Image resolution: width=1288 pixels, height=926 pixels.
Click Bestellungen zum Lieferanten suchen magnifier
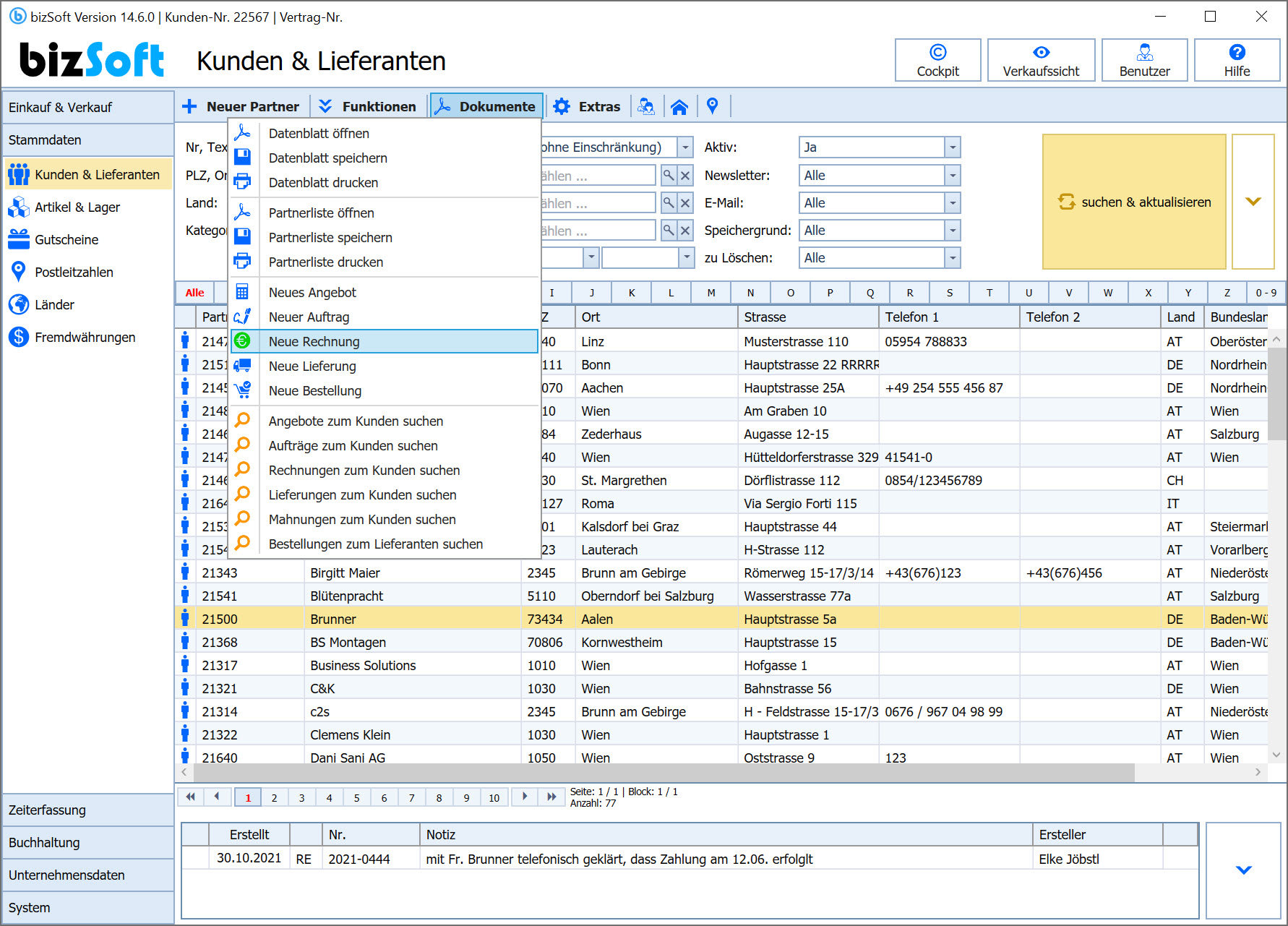click(243, 544)
